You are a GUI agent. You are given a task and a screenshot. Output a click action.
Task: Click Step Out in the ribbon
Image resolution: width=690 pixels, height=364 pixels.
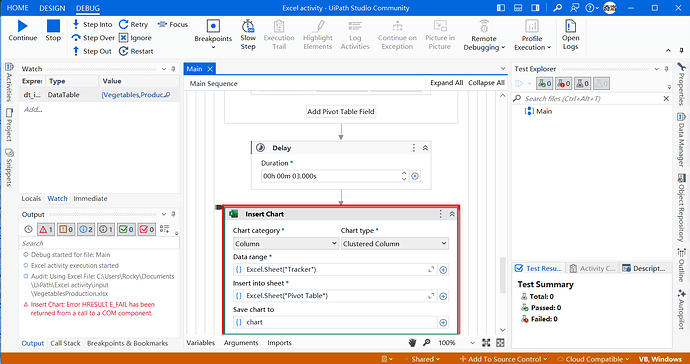tap(92, 51)
